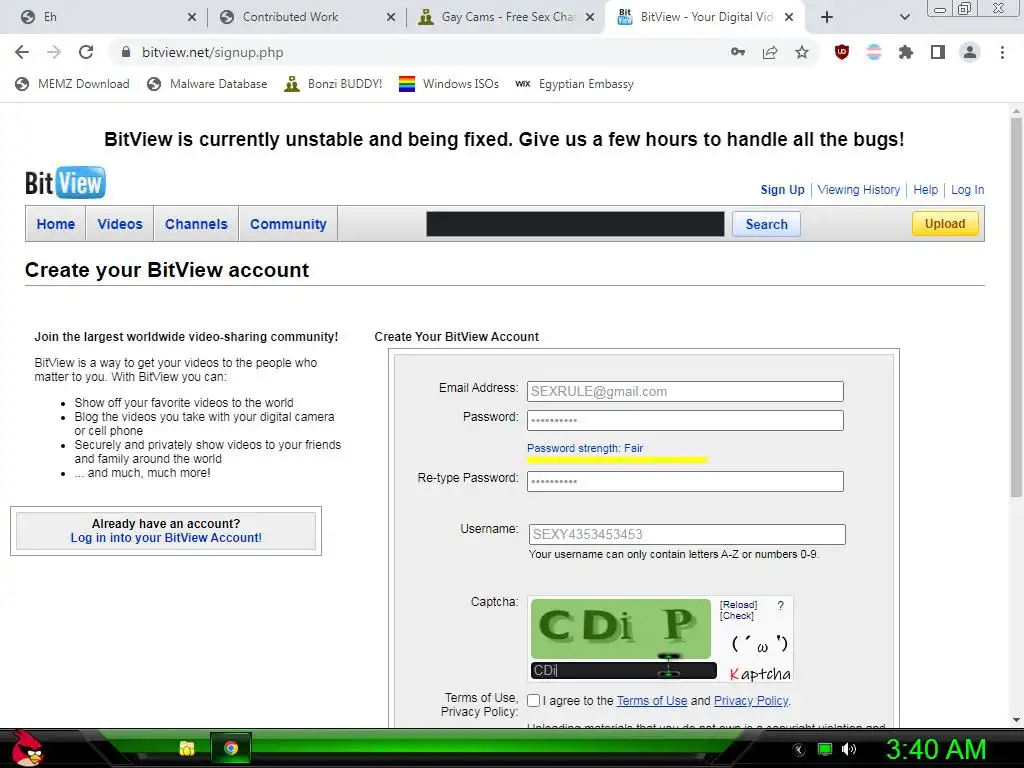Open a new tab with plus button
The height and width of the screenshot is (768, 1024).
pos(827,17)
